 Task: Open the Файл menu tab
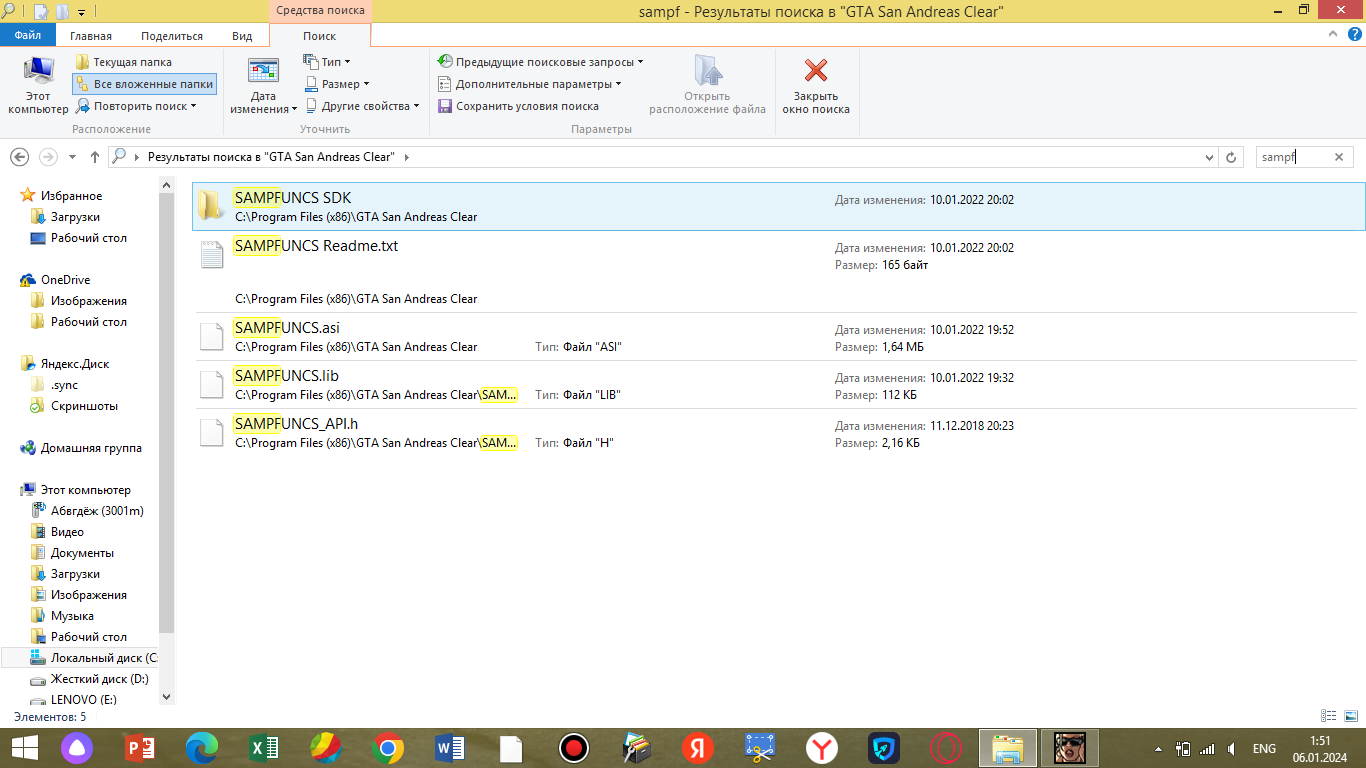click(x=28, y=36)
